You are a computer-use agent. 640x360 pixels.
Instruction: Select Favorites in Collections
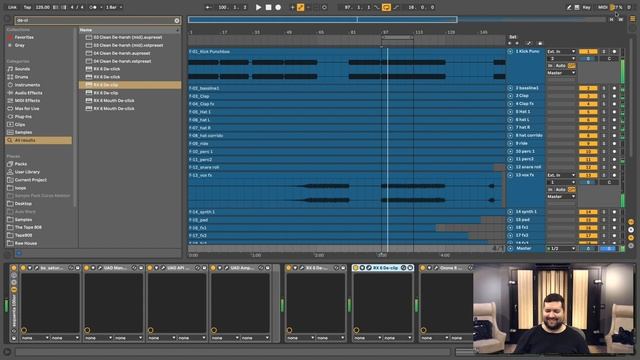[x=24, y=37]
